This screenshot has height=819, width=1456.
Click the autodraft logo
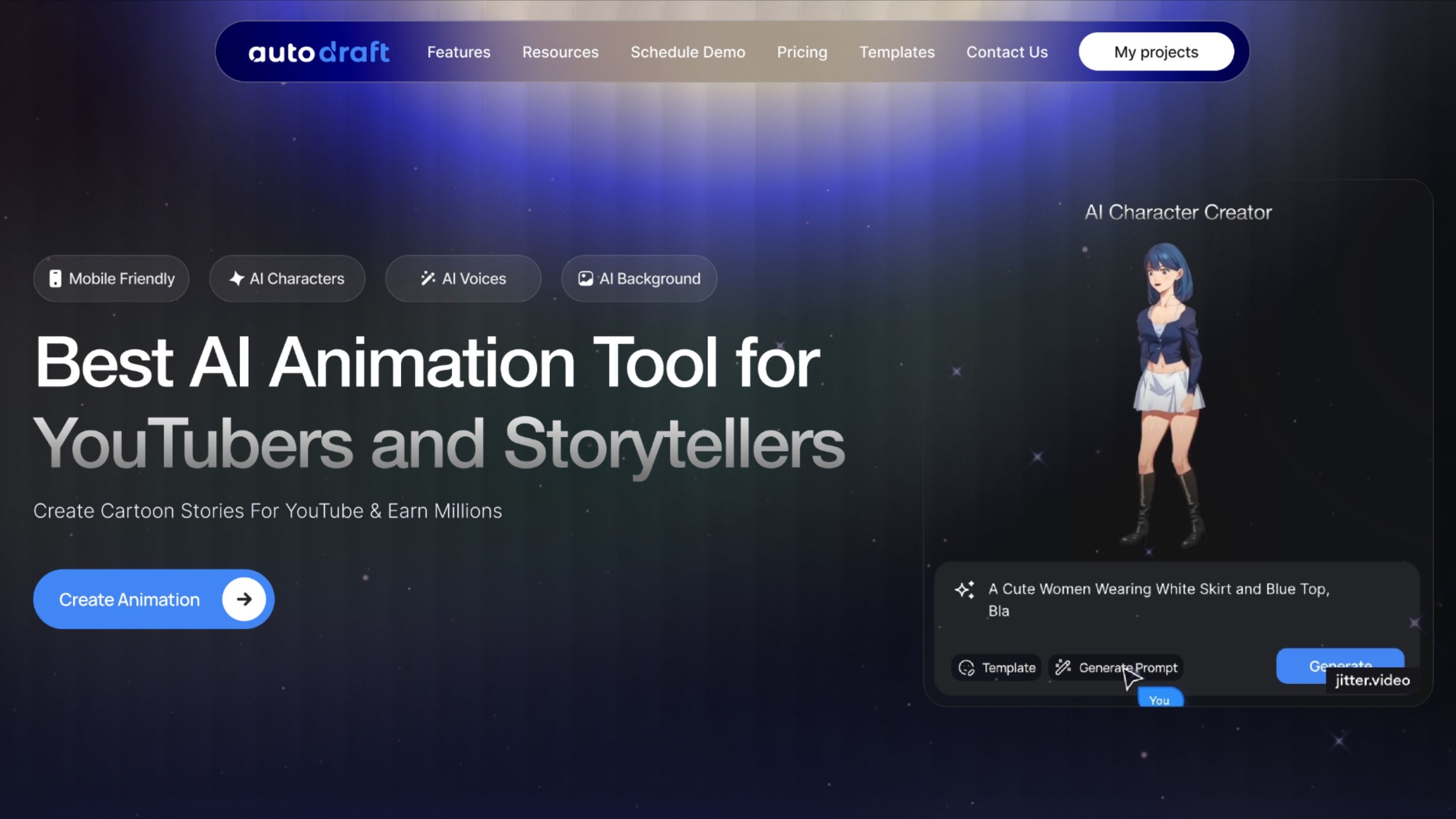point(319,52)
